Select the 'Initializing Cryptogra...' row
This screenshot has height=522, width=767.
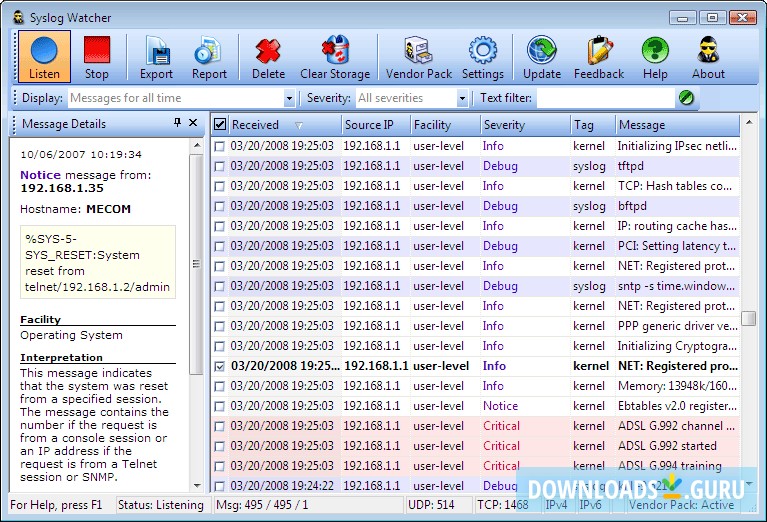pyautogui.click(x=475, y=346)
